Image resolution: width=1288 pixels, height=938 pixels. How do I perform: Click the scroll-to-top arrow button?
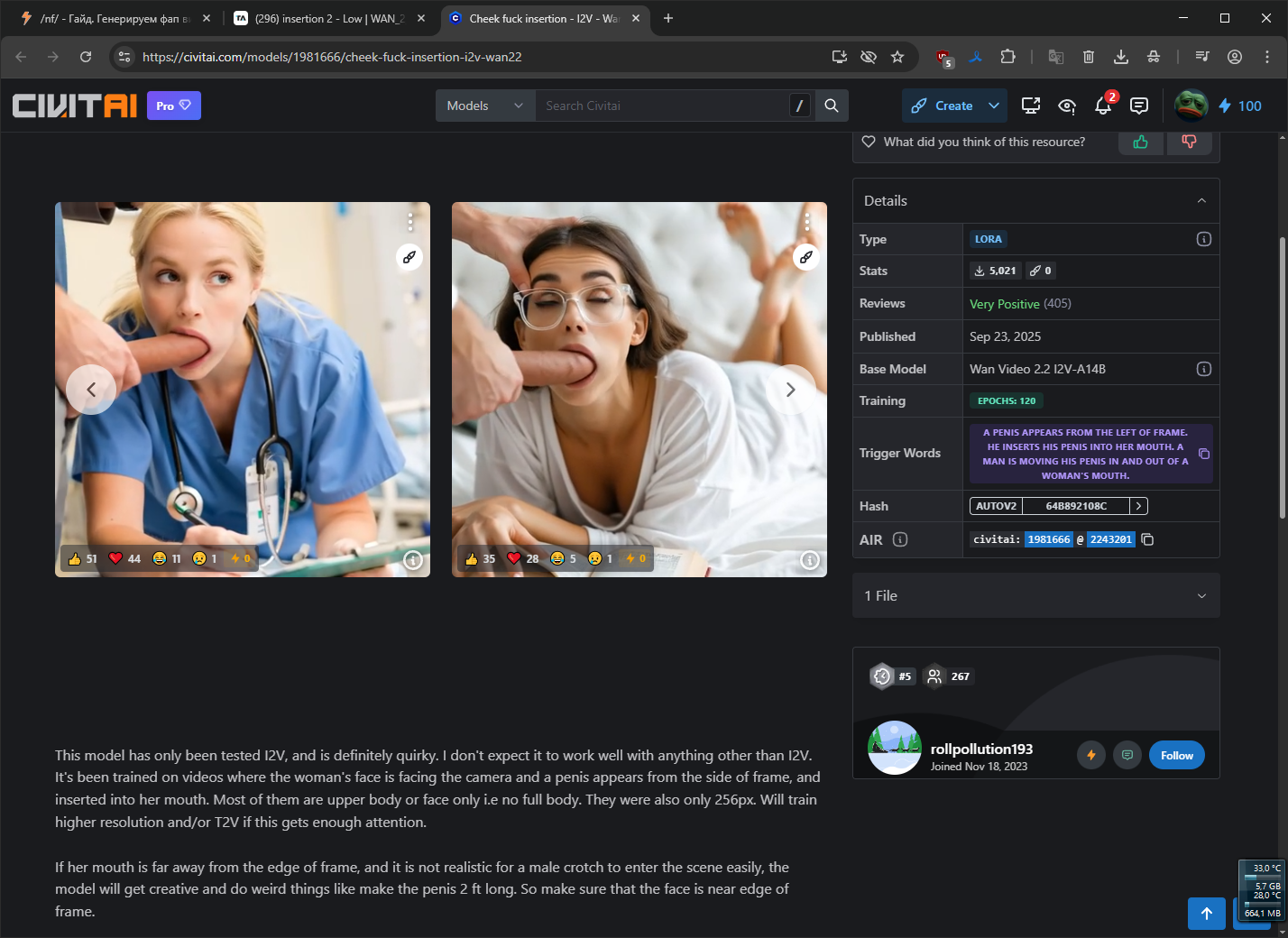coord(1207,914)
